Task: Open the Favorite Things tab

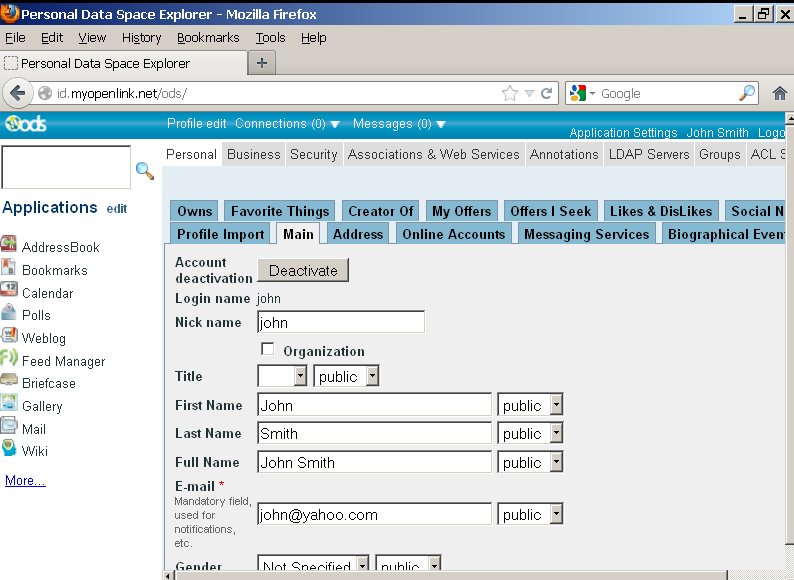Action: 279,211
